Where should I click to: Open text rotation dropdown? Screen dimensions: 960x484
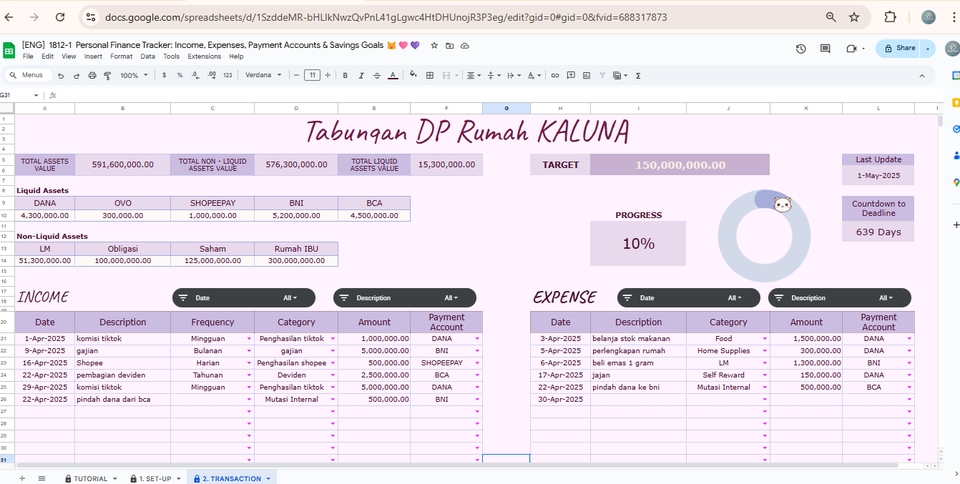tap(534, 75)
